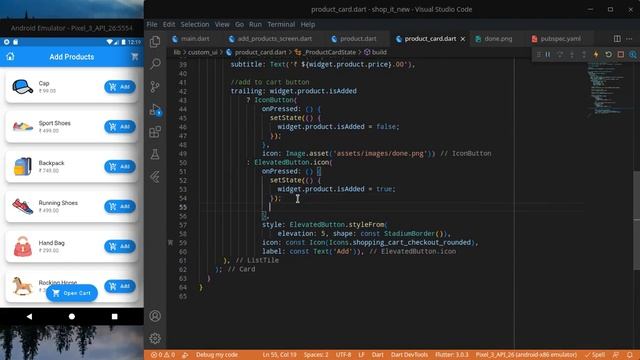Open the Explorer view in the activity bar
Screen dimensions: 640x360
click(x=155, y=41)
